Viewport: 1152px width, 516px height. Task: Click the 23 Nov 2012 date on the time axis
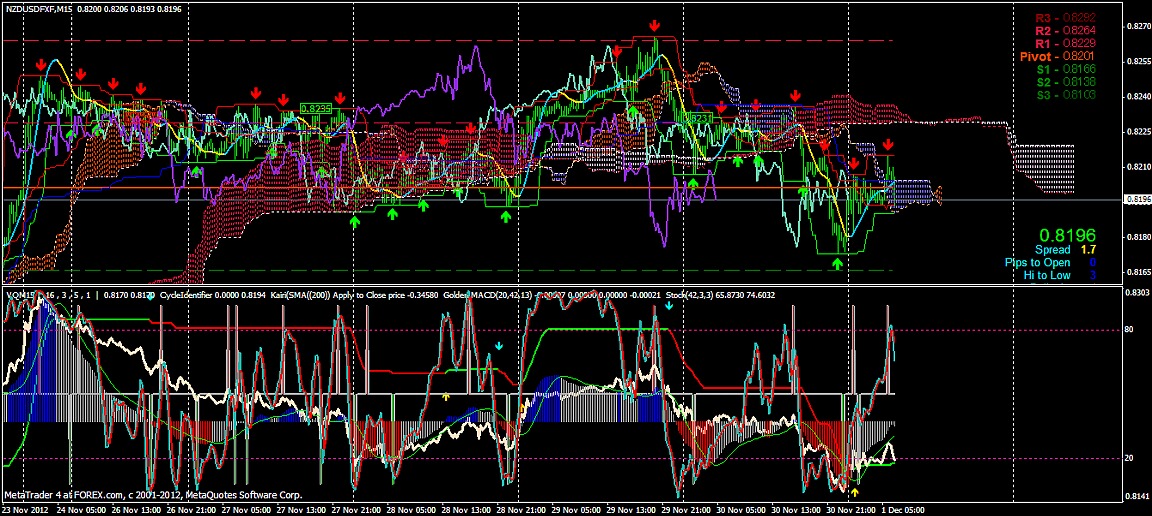pos(24,508)
